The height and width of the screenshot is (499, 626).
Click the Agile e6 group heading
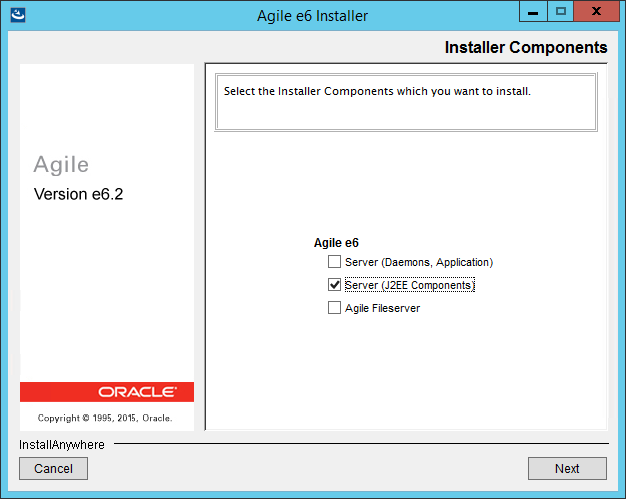[336, 243]
